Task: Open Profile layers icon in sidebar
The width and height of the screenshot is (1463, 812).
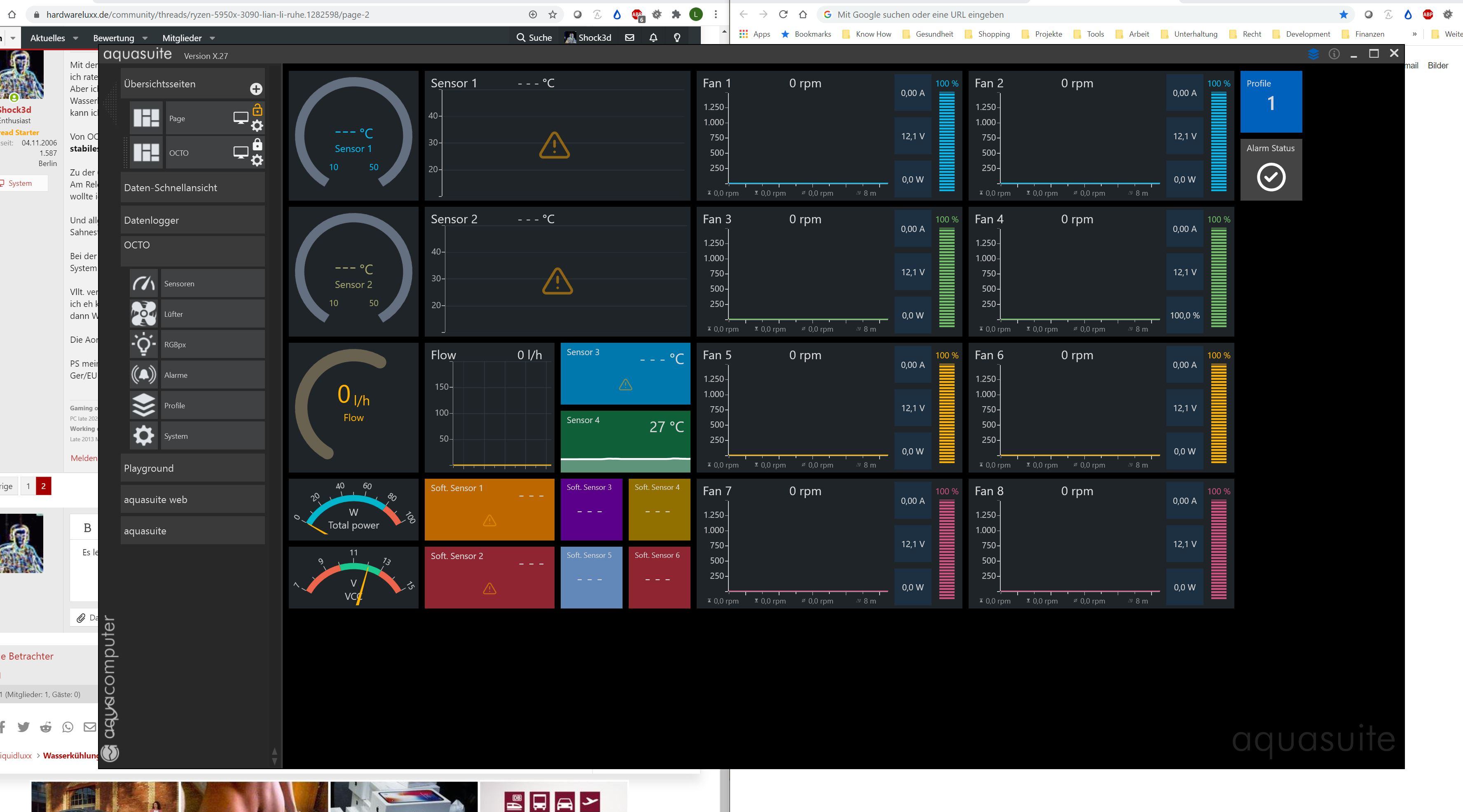Action: pyautogui.click(x=144, y=405)
